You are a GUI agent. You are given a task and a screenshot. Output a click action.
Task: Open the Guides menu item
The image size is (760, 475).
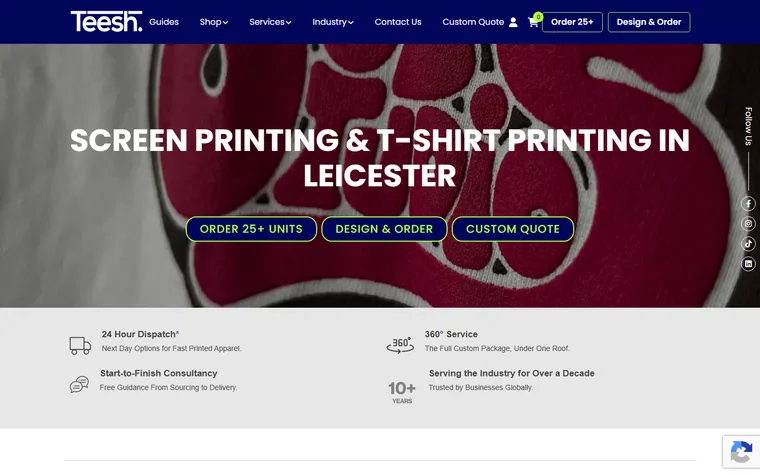pyautogui.click(x=164, y=22)
